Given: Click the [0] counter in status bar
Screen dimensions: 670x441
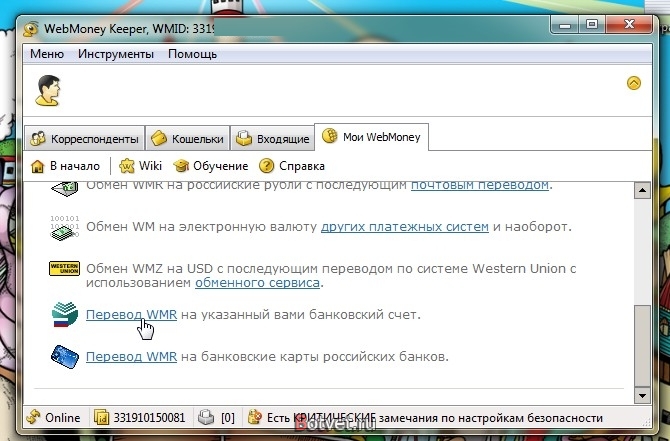Looking at the screenshot, I should point(228,418).
